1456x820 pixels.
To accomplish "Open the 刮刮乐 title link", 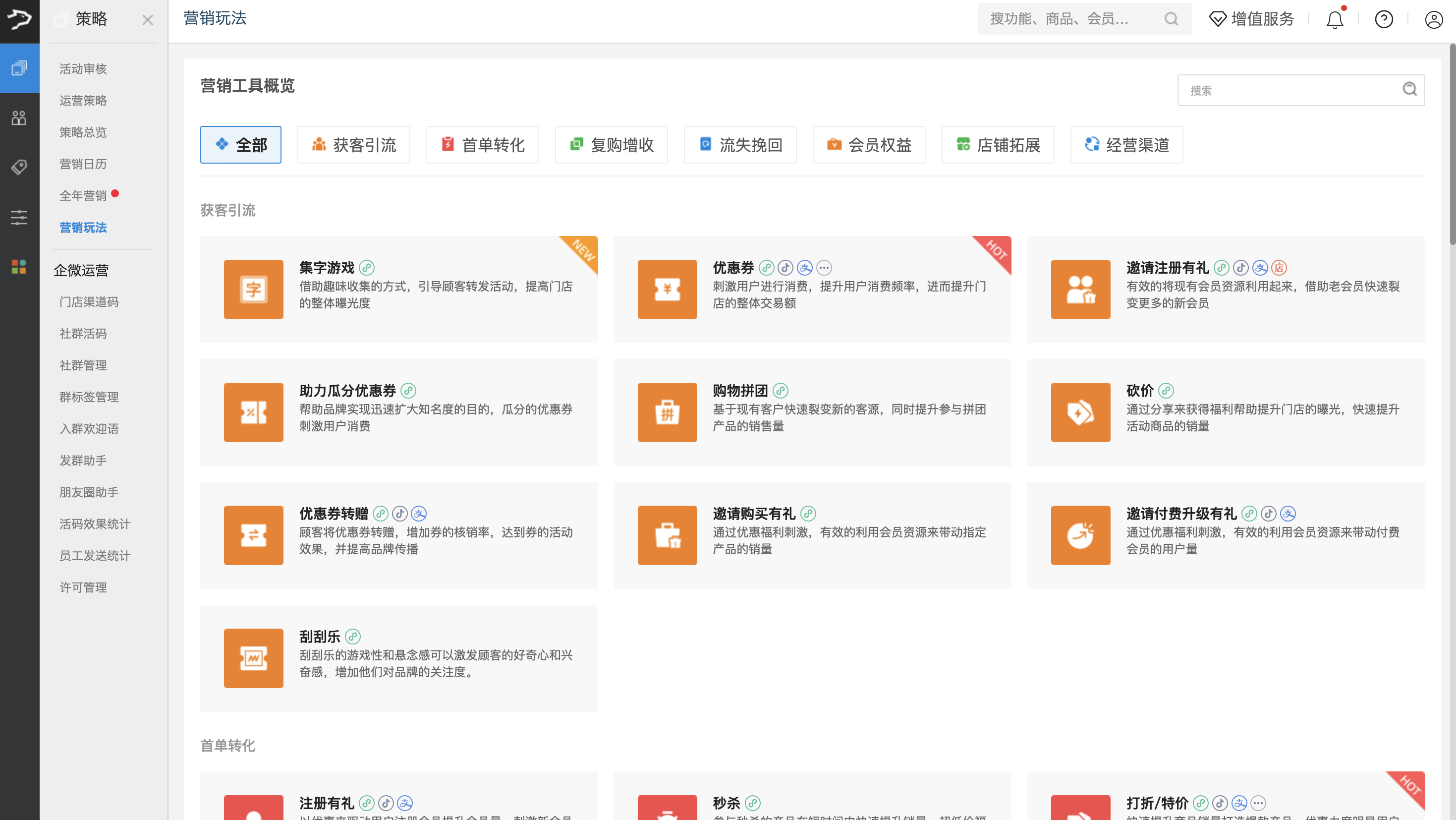I will 319,637.
